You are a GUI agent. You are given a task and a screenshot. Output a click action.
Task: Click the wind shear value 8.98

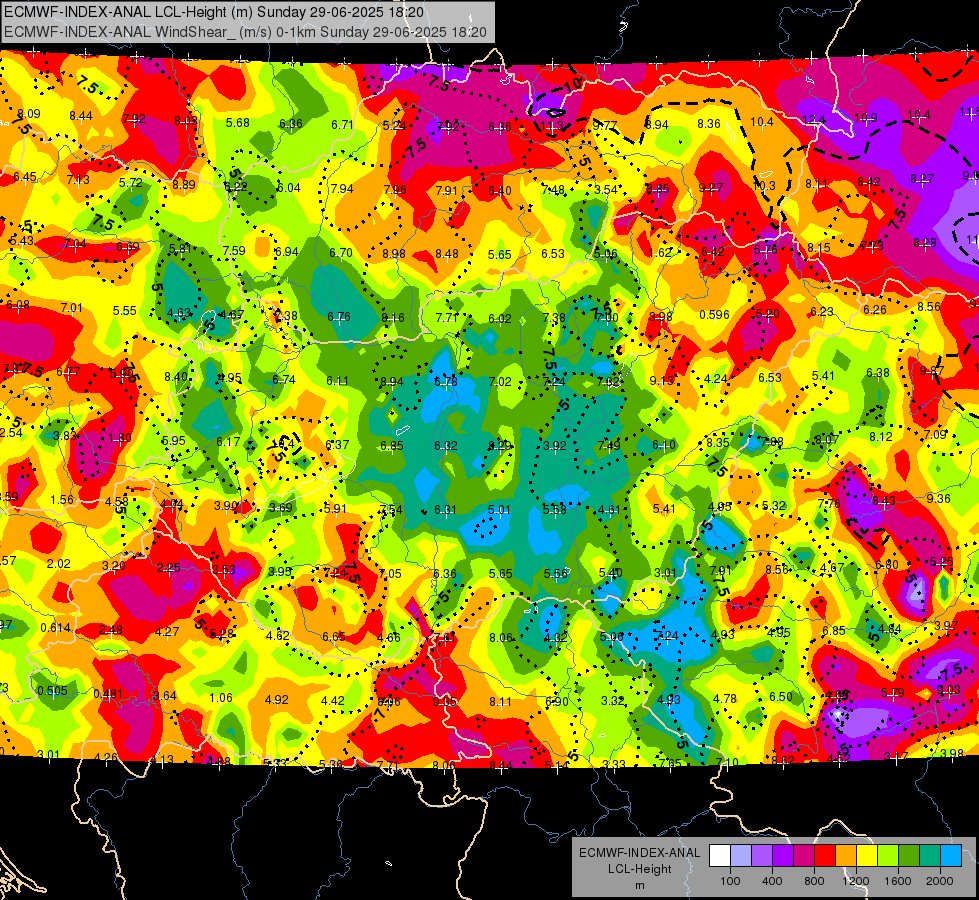tap(394, 254)
